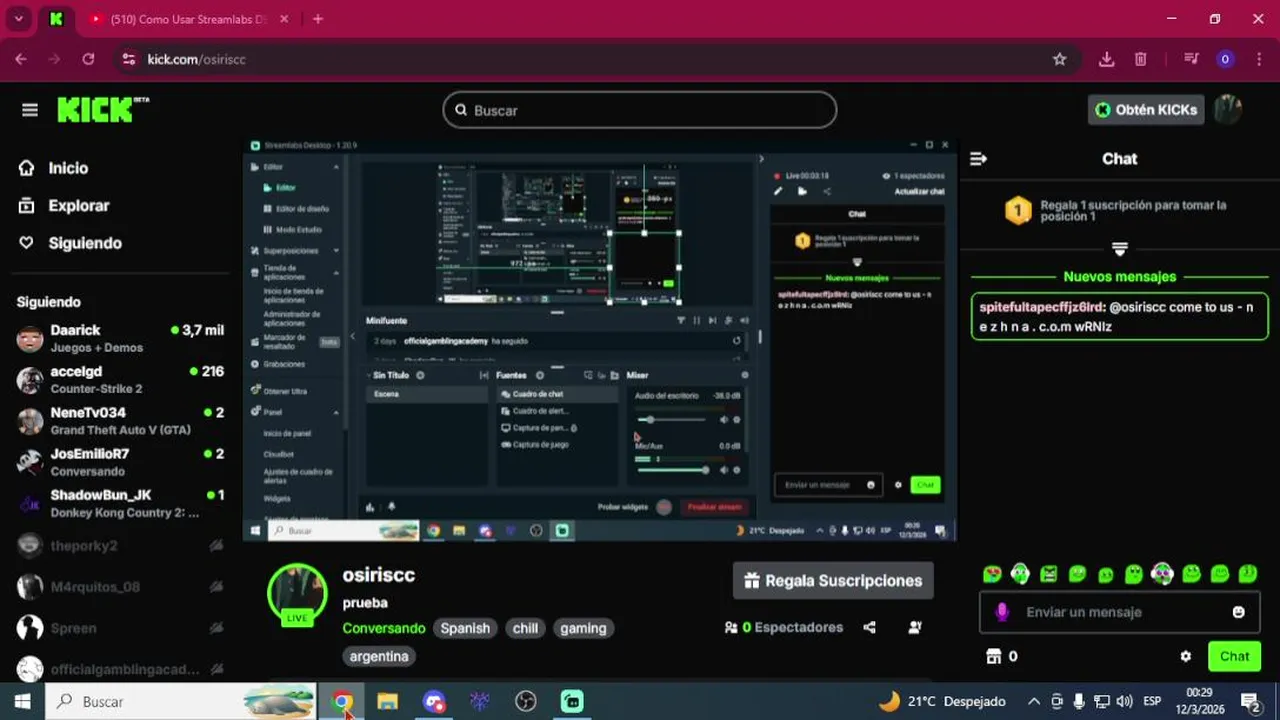Go back in the browser
The image size is (1280, 720).
coord(21,59)
